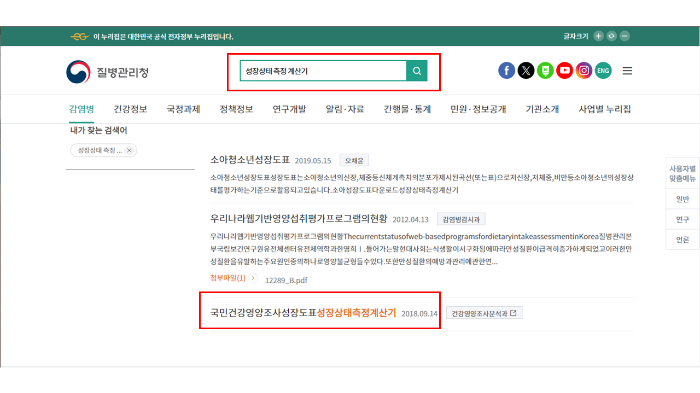Decrease font size with minus icon
This screenshot has height=393, width=700.
click(625, 36)
